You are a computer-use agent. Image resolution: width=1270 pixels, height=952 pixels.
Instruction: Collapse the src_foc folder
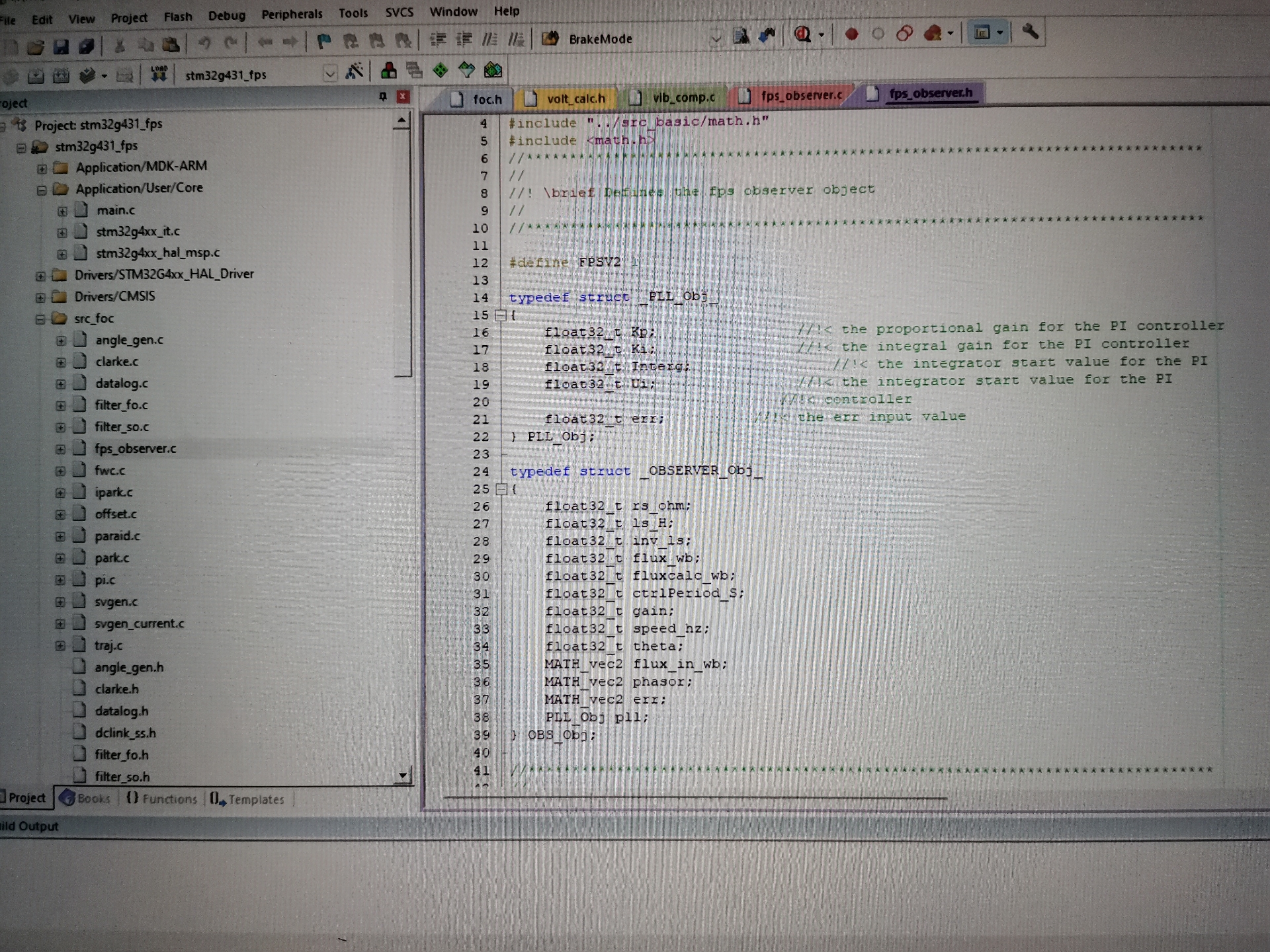tap(40, 319)
